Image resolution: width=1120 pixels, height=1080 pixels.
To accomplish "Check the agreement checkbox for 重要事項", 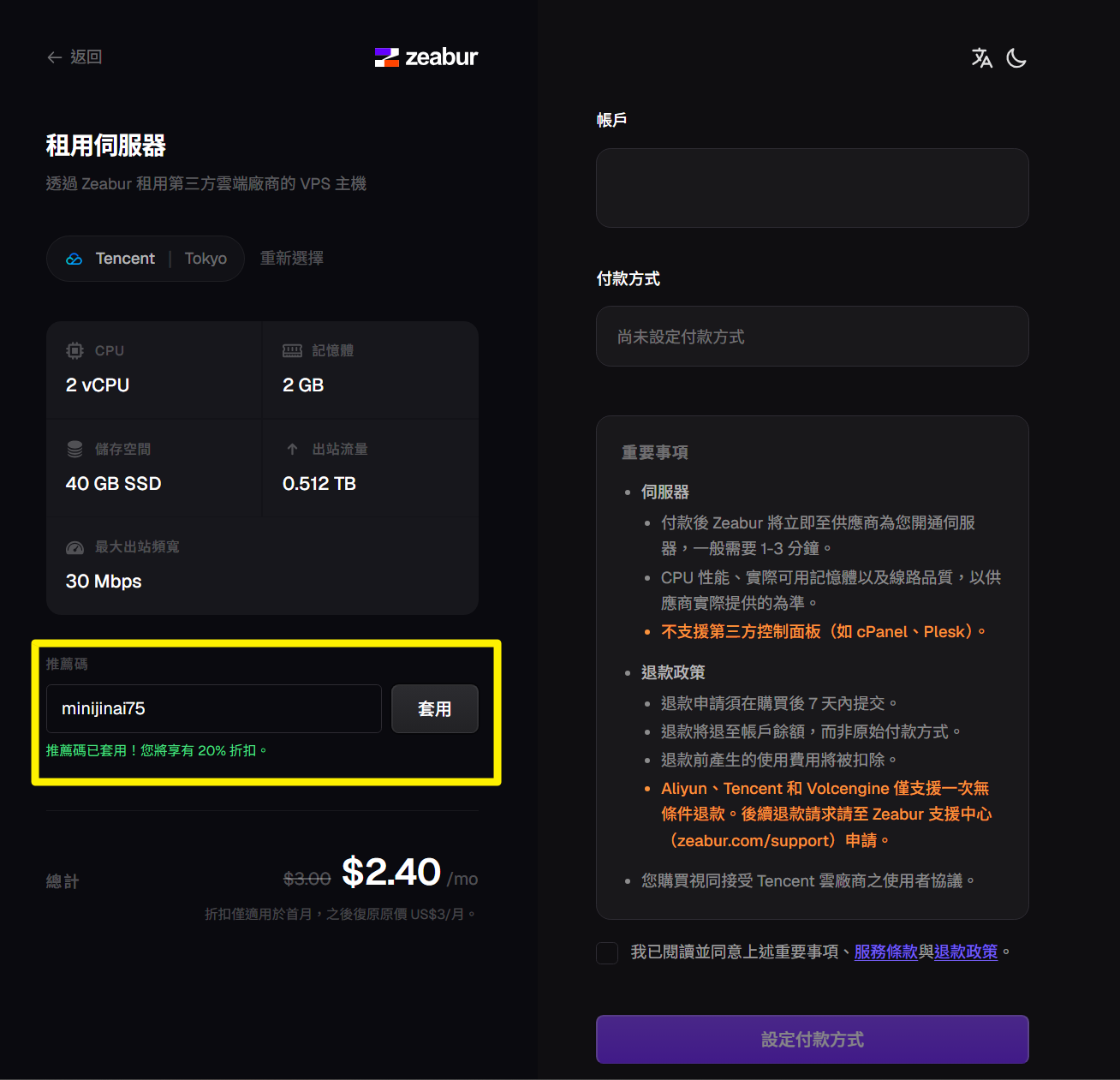I will [x=607, y=952].
